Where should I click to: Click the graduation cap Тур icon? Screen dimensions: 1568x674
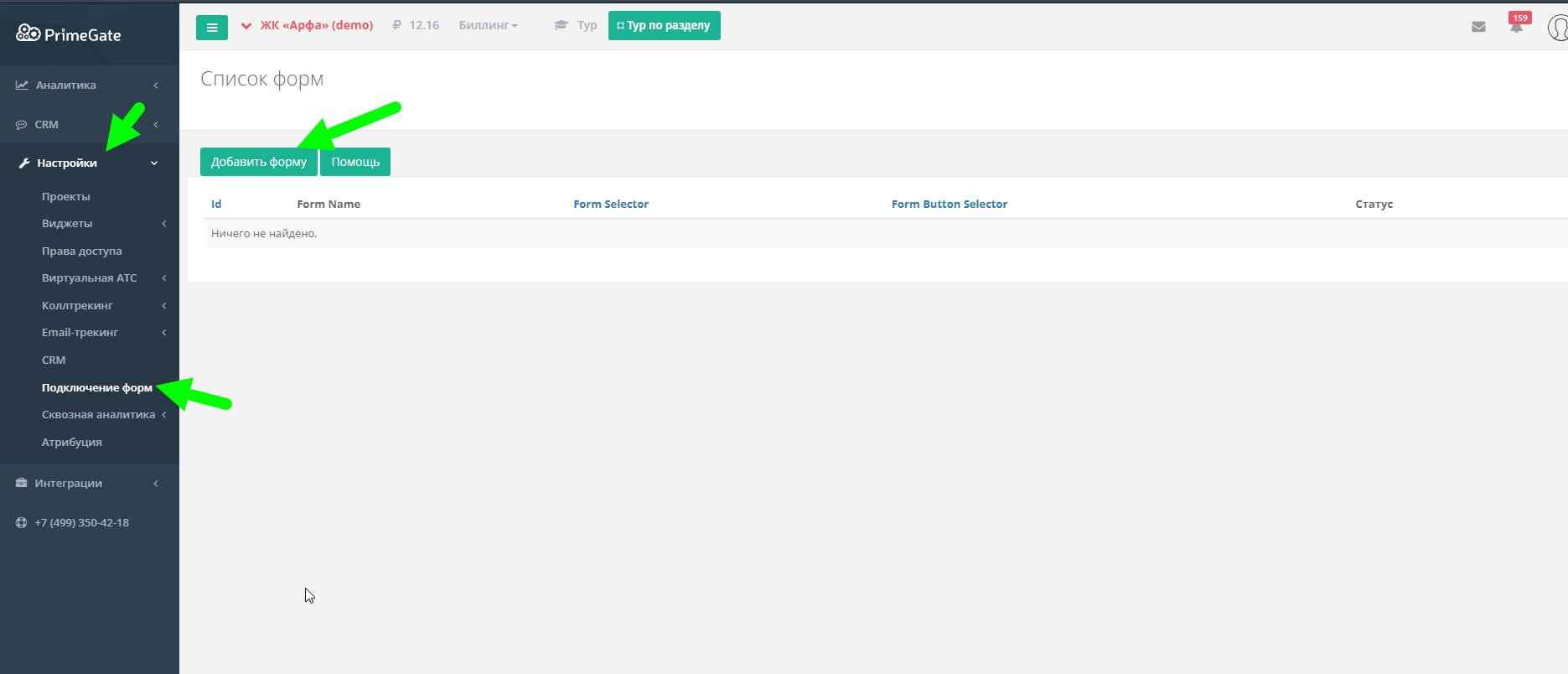point(561,25)
